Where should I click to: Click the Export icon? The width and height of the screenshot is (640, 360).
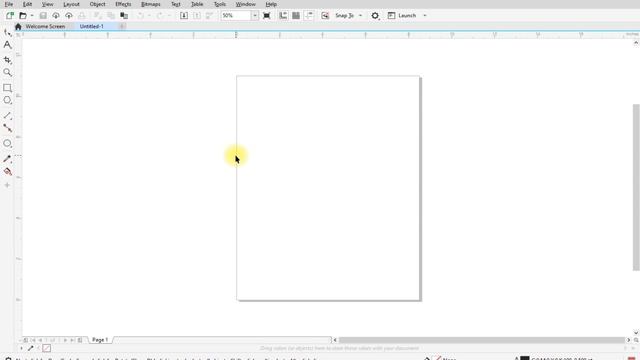[197, 16]
